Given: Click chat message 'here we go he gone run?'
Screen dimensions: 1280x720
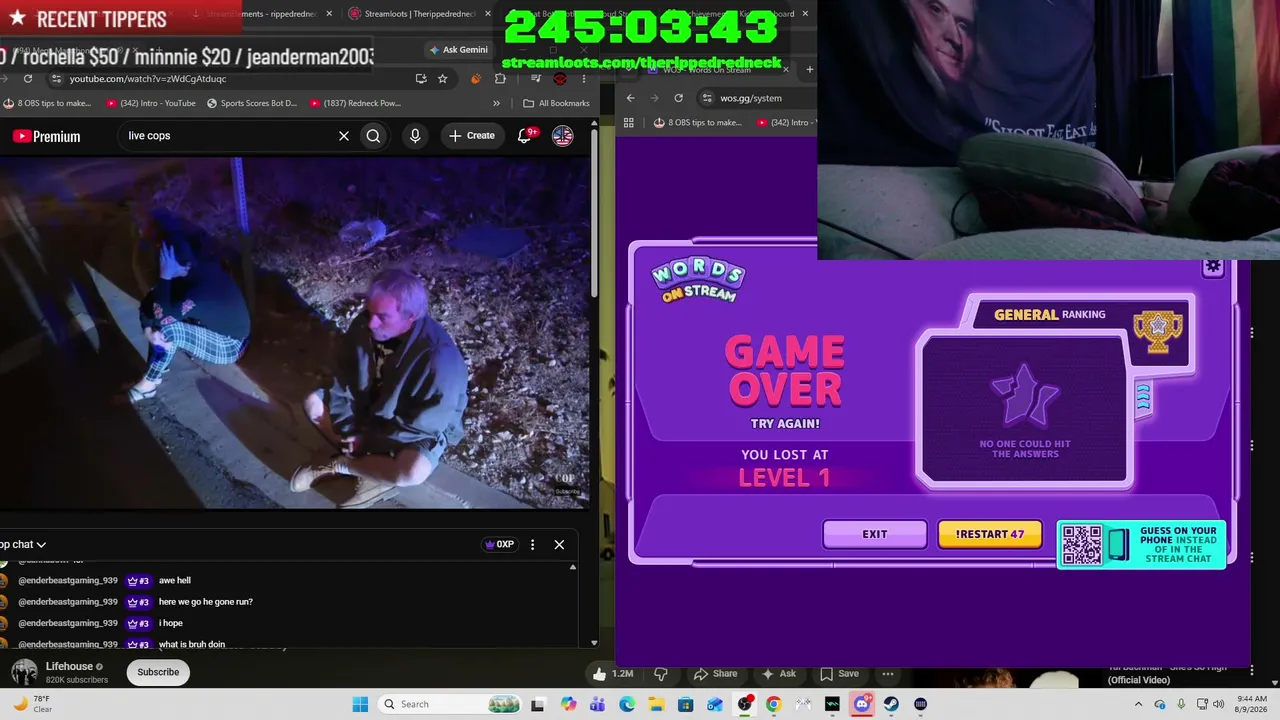Looking at the screenshot, I should [x=206, y=602].
